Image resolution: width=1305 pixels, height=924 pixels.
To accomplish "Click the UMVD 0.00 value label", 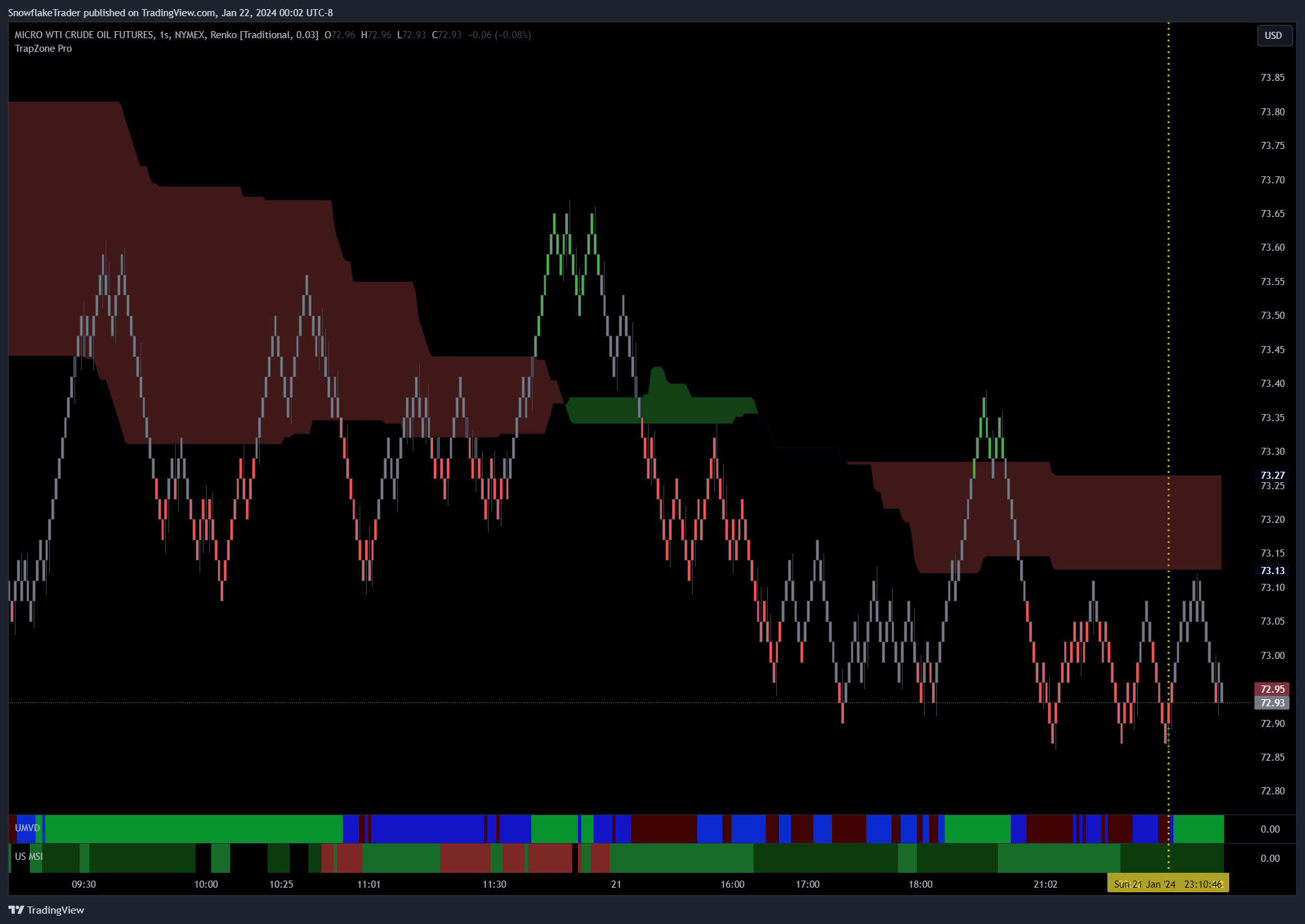I will (x=1270, y=829).
